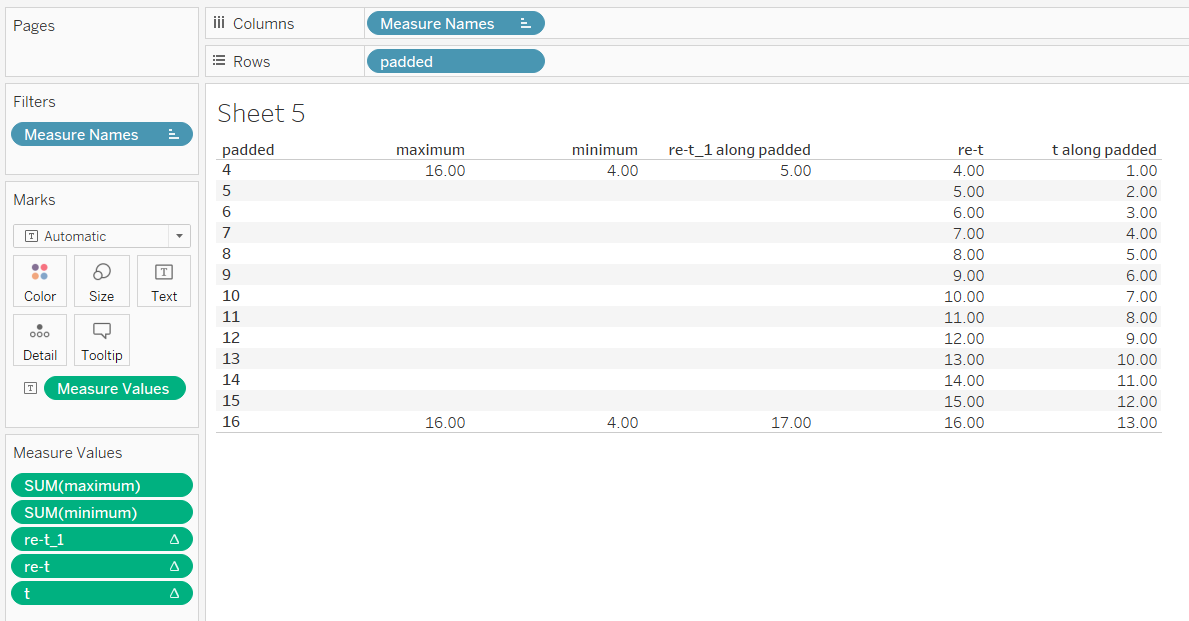Click the 9.00 value in re-t column

[968, 275]
